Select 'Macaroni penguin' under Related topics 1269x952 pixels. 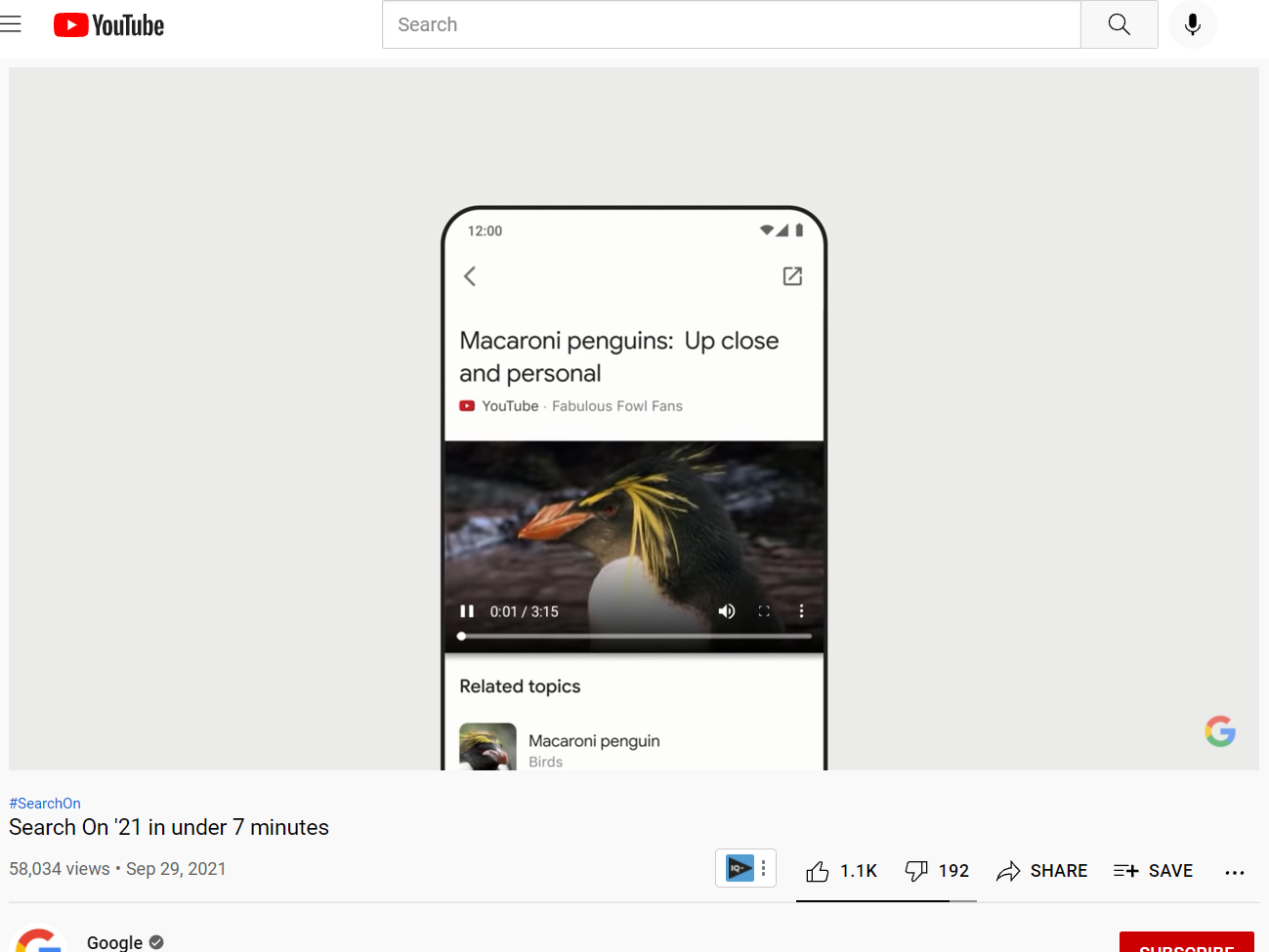[594, 740]
